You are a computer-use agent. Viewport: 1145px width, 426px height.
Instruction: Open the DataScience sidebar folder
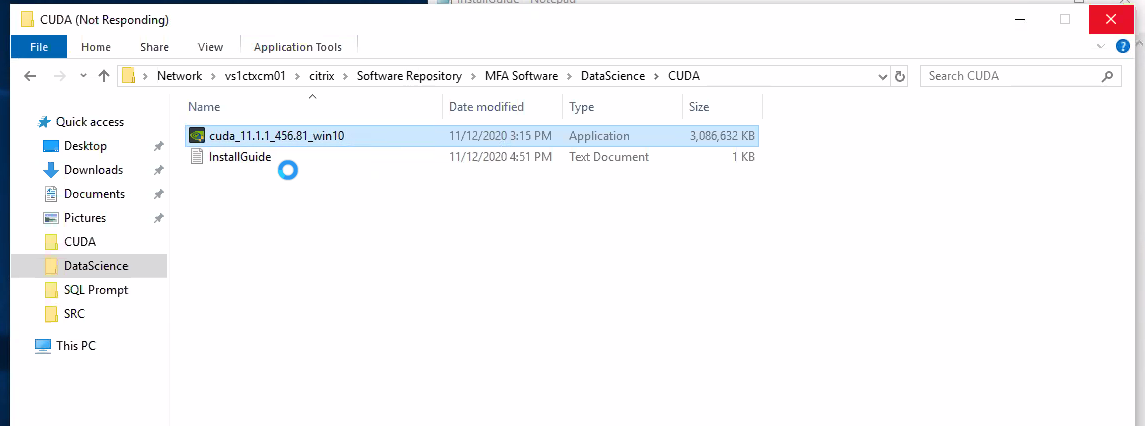click(x=96, y=266)
